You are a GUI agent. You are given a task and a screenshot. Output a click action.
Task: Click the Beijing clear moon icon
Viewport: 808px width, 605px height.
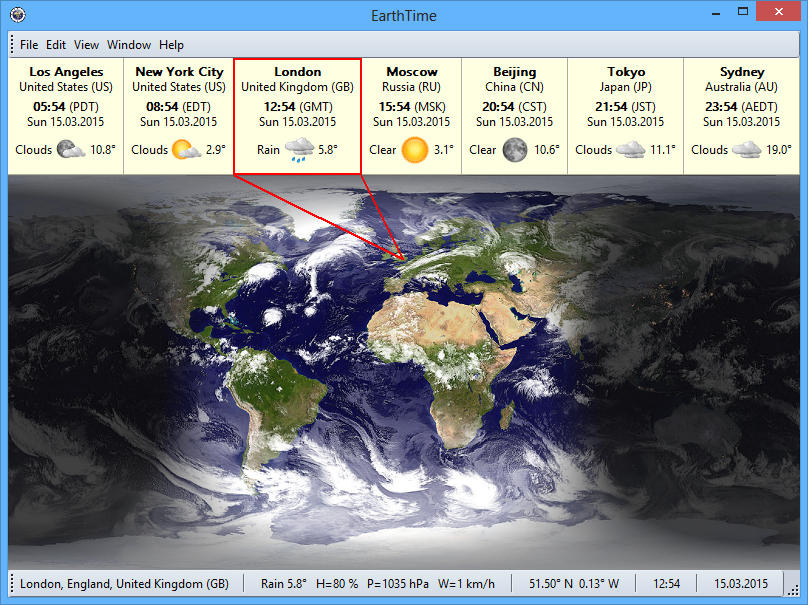click(x=515, y=150)
